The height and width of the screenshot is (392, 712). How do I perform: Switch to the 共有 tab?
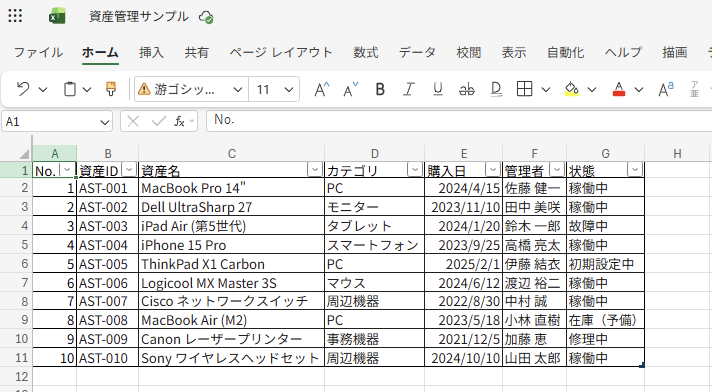[x=197, y=53]
